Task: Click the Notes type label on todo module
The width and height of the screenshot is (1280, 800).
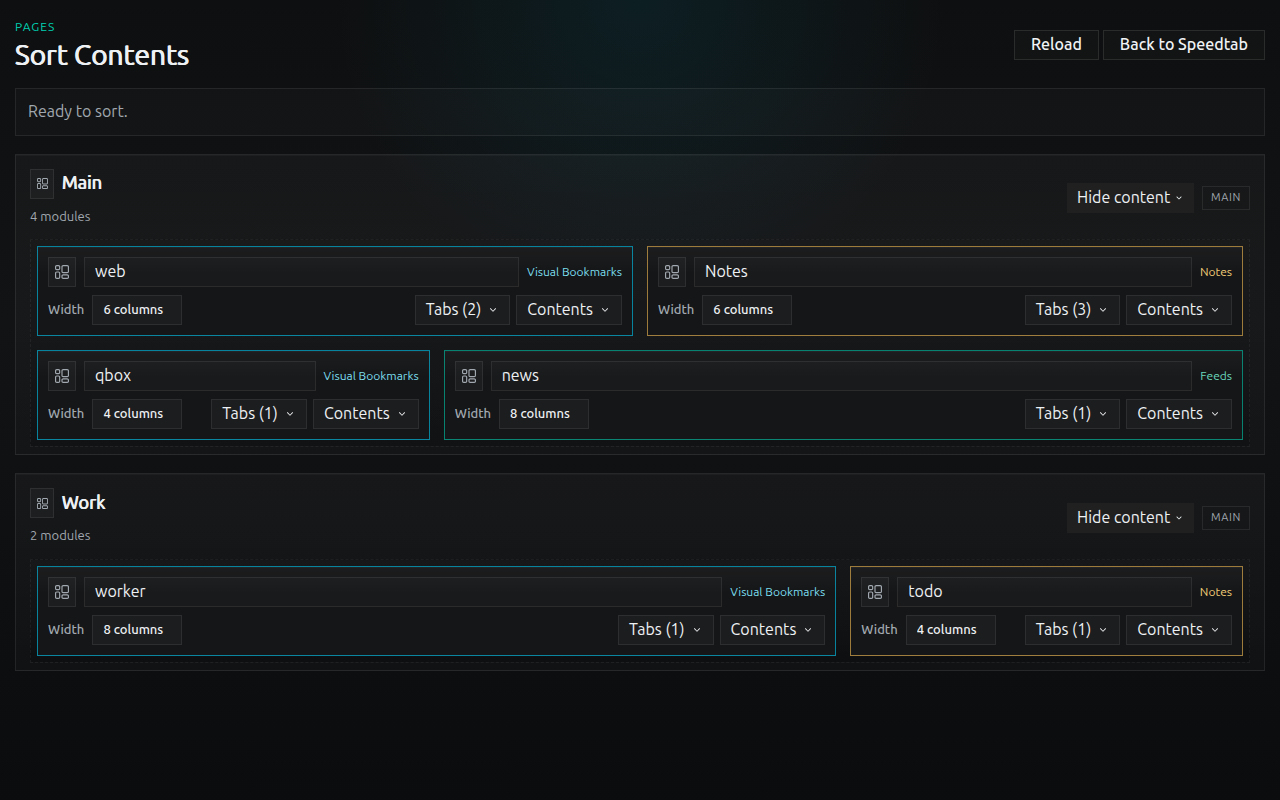Action: 1216,592
